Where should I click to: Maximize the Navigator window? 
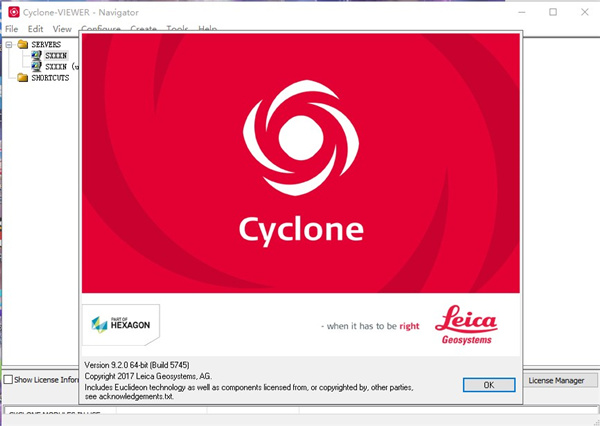click(553, 11)
